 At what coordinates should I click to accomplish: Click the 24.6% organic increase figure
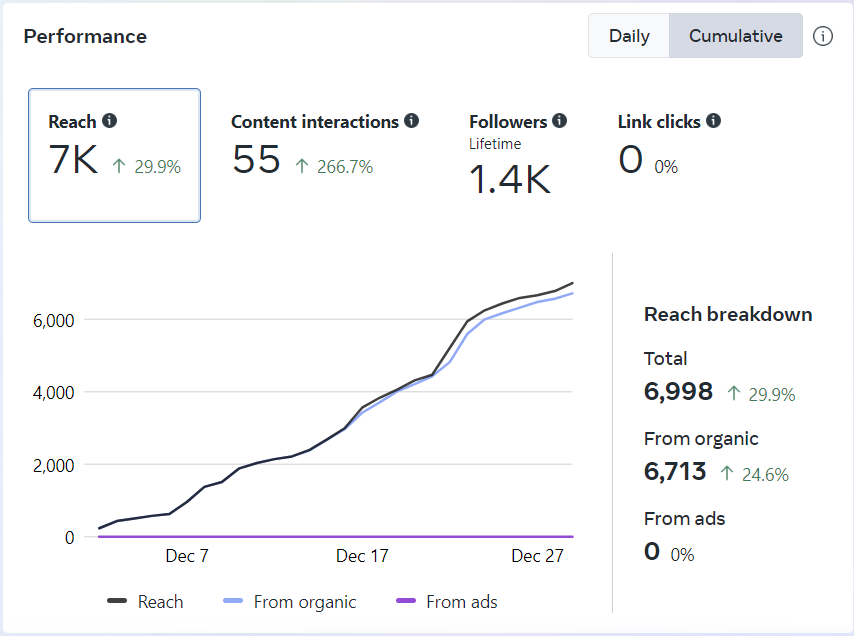(765, 475)
